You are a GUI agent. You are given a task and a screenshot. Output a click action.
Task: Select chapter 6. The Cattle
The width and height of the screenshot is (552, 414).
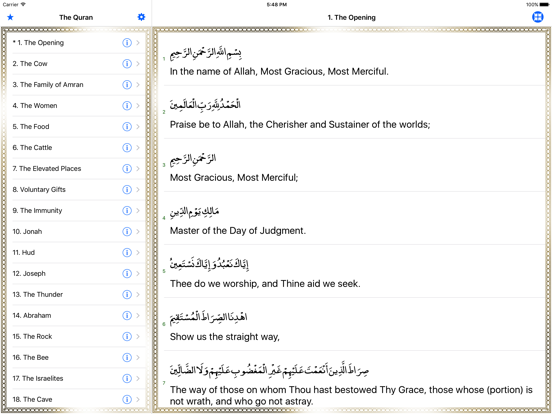coord(76,148)
